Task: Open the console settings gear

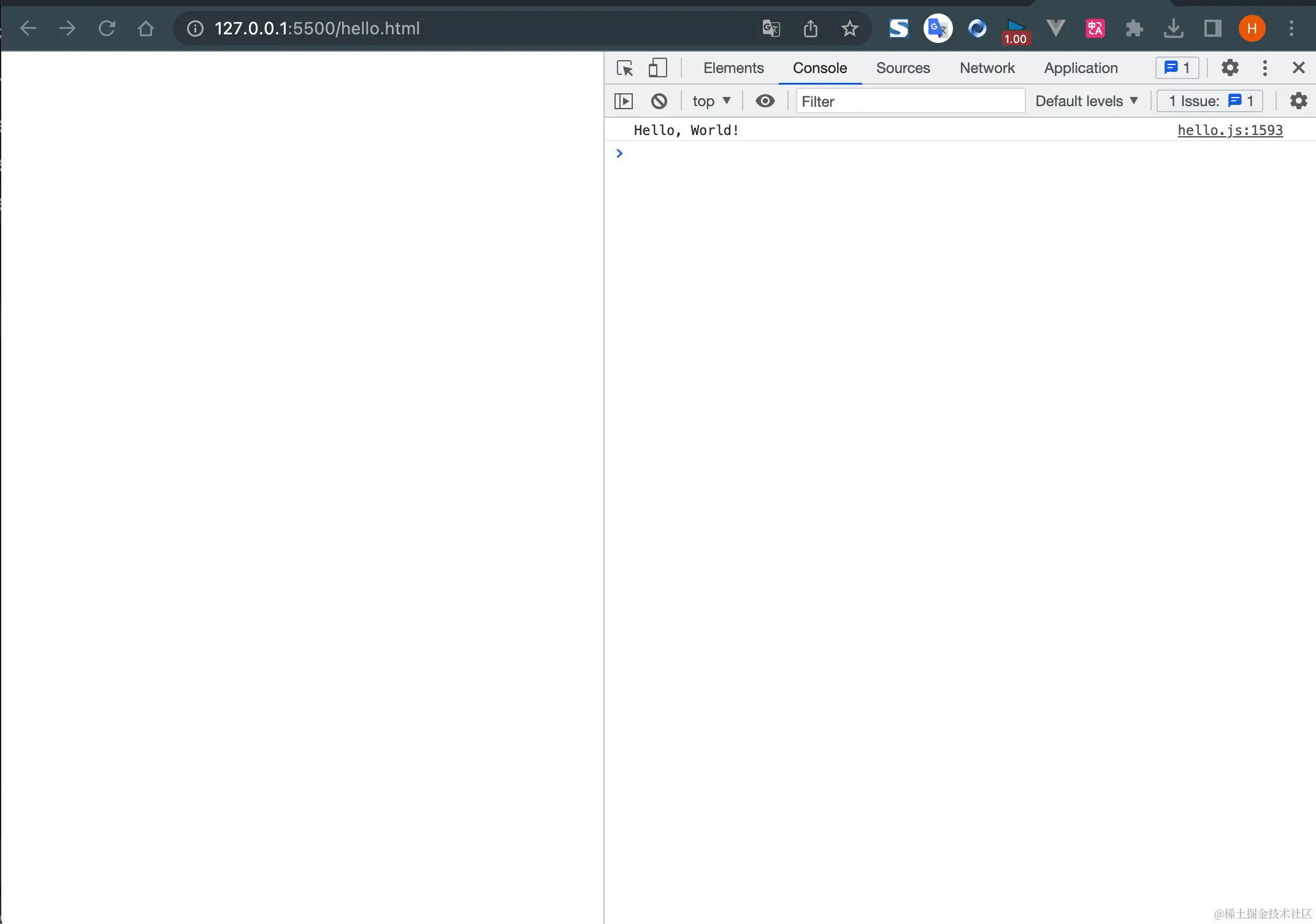Action: pos(1298,101)
